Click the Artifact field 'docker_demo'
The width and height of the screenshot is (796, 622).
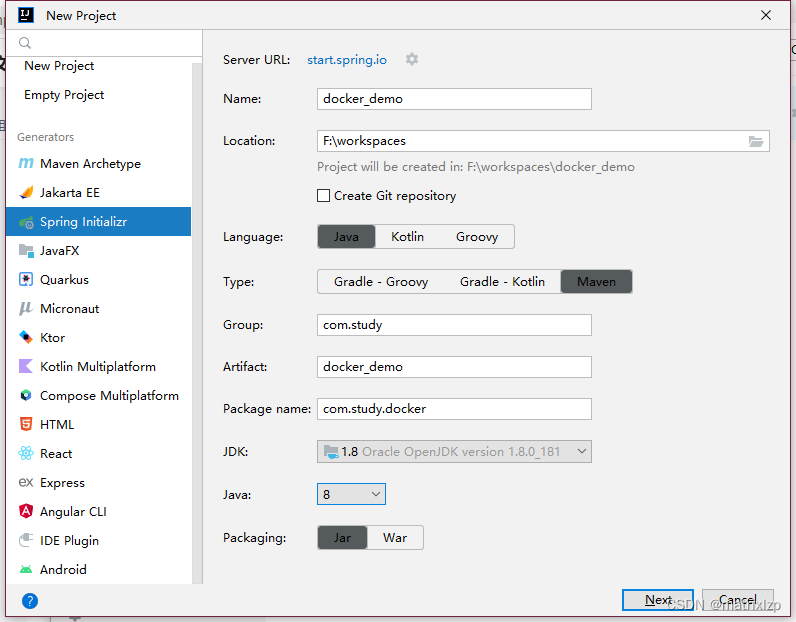[454, 367]
